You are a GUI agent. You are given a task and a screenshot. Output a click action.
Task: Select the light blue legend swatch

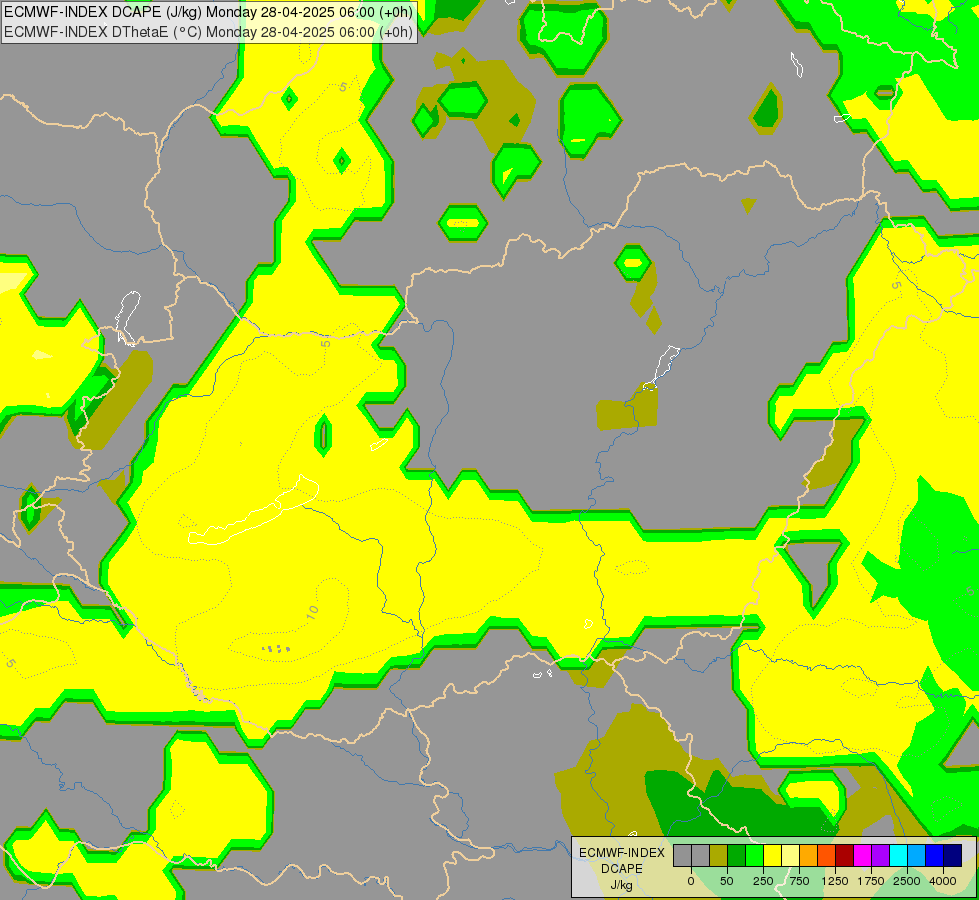917,856
